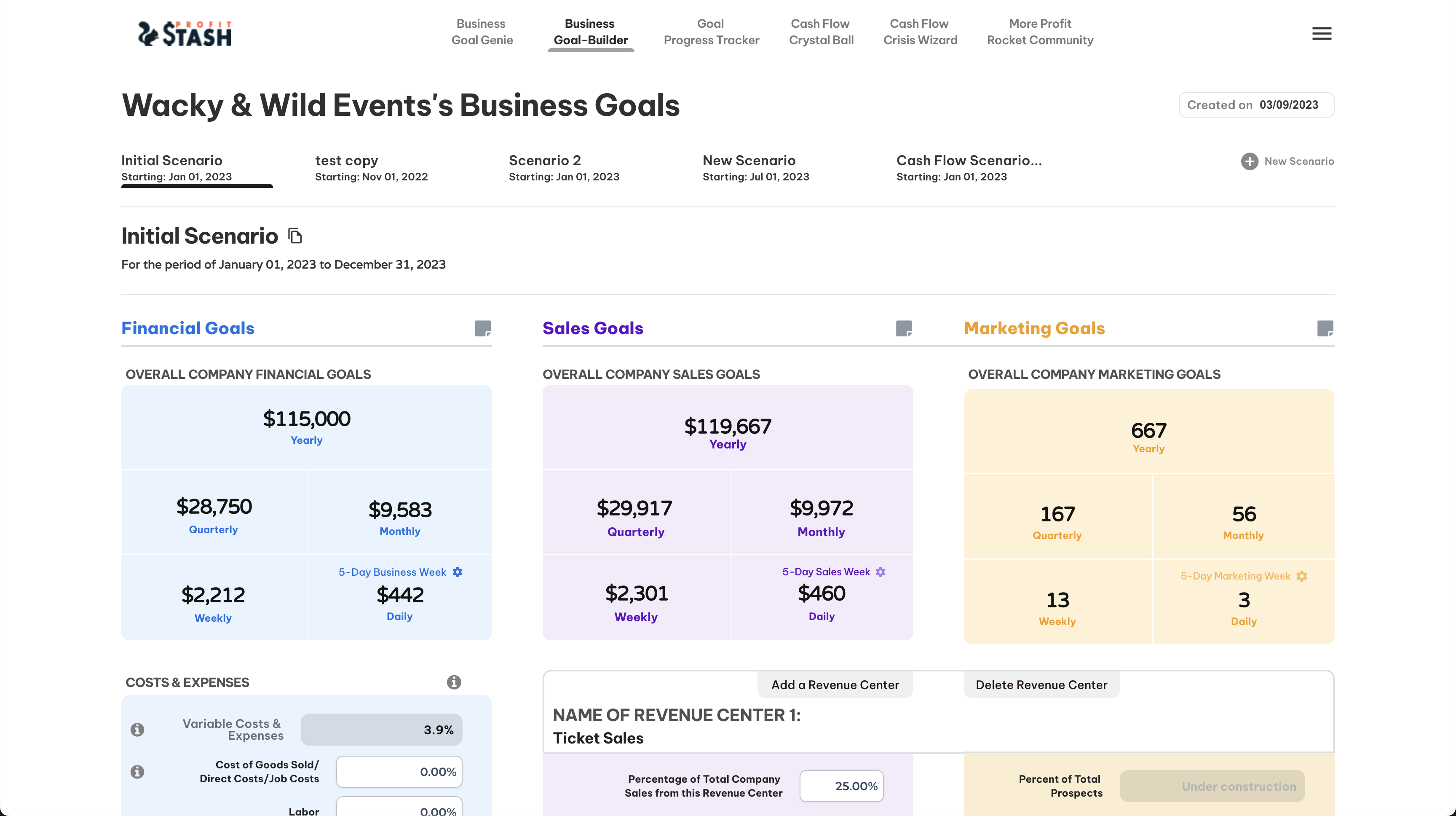This screenshot has height=816, width=1456.
Task: Open the Marketing Goals note icon
Action: click(x=1325, y=328)
